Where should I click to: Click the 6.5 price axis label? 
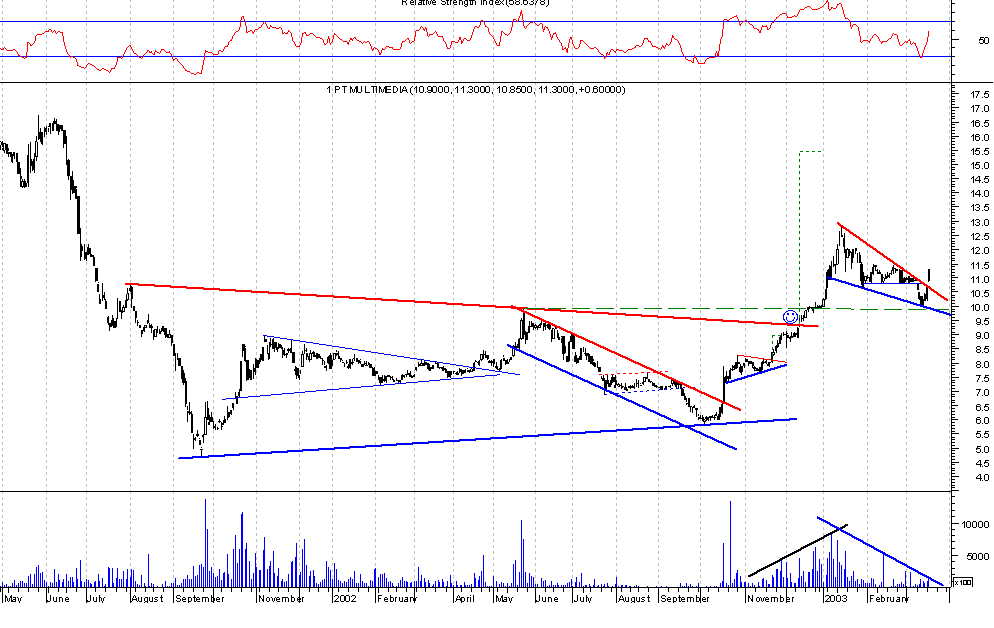click(x=983, y=407)
